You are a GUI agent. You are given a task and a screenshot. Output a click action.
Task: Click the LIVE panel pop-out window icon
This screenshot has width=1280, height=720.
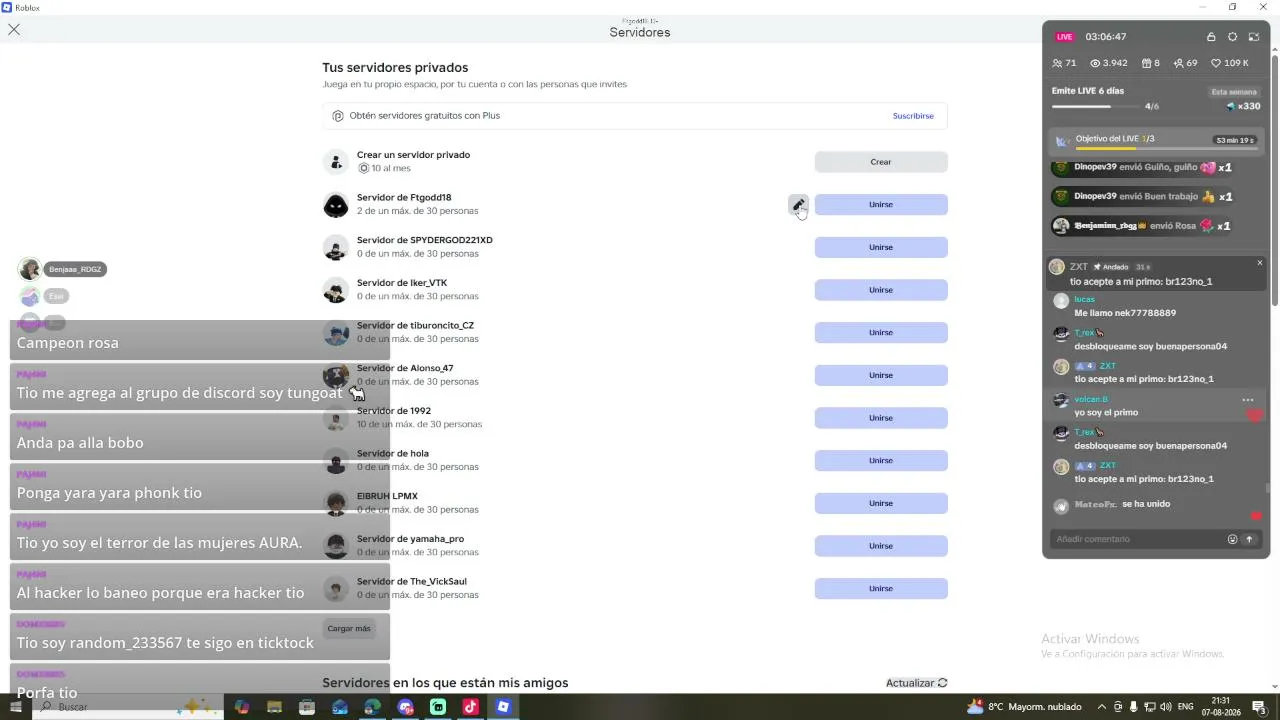pos(1254,37)
